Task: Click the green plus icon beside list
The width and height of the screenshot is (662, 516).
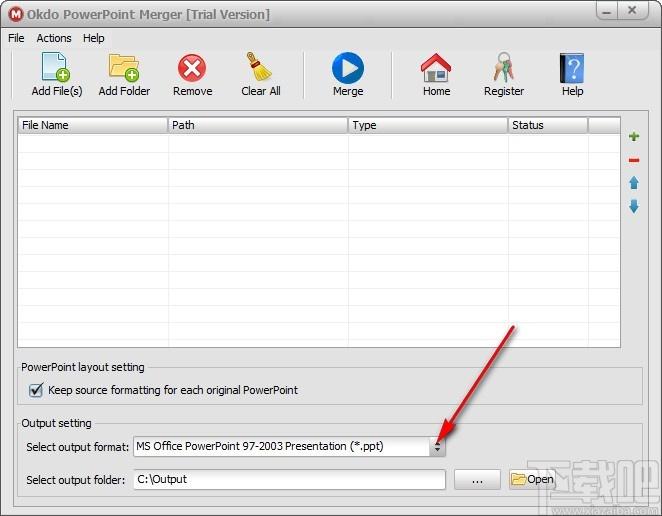Action: (x=634, y=136)
